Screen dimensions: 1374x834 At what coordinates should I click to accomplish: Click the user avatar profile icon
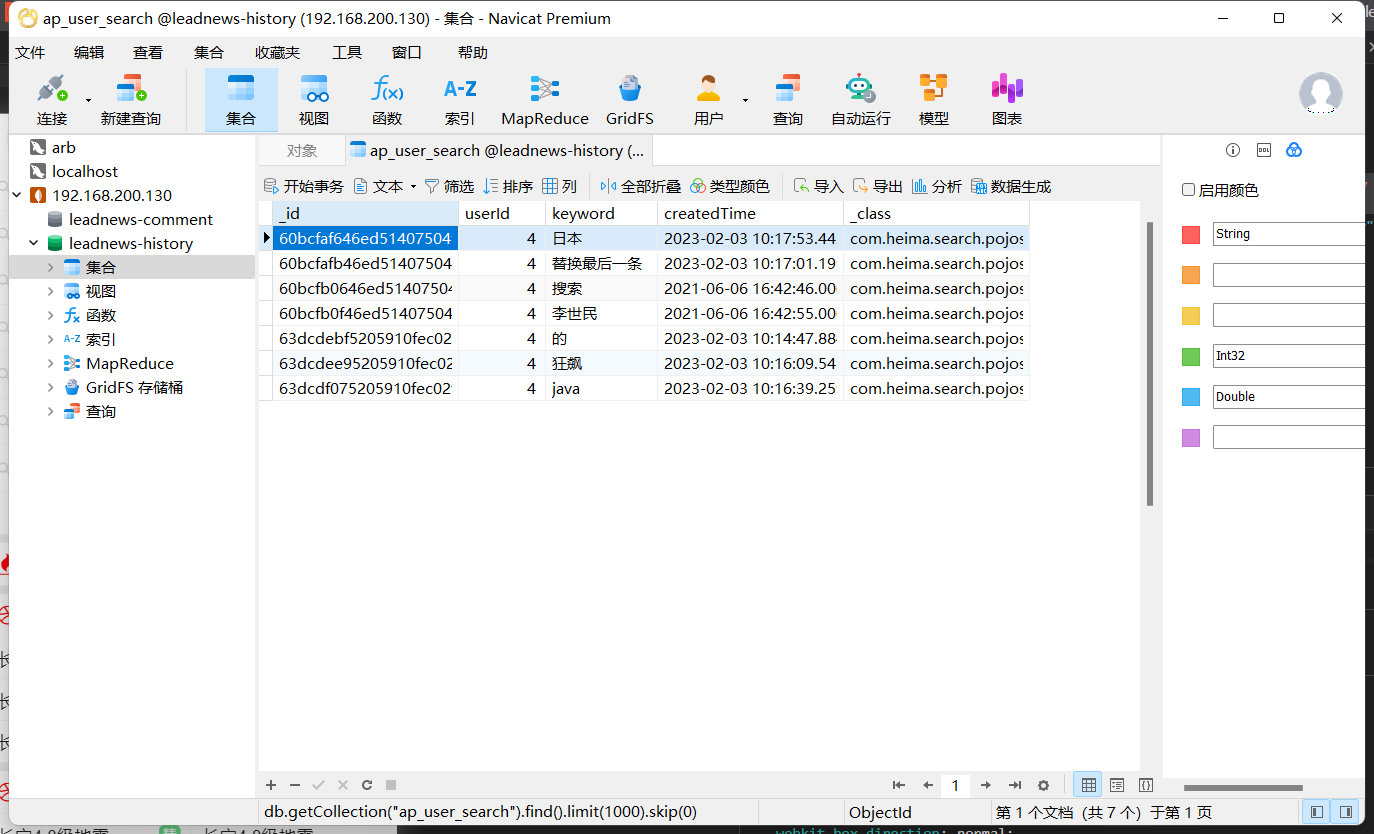1321,93
